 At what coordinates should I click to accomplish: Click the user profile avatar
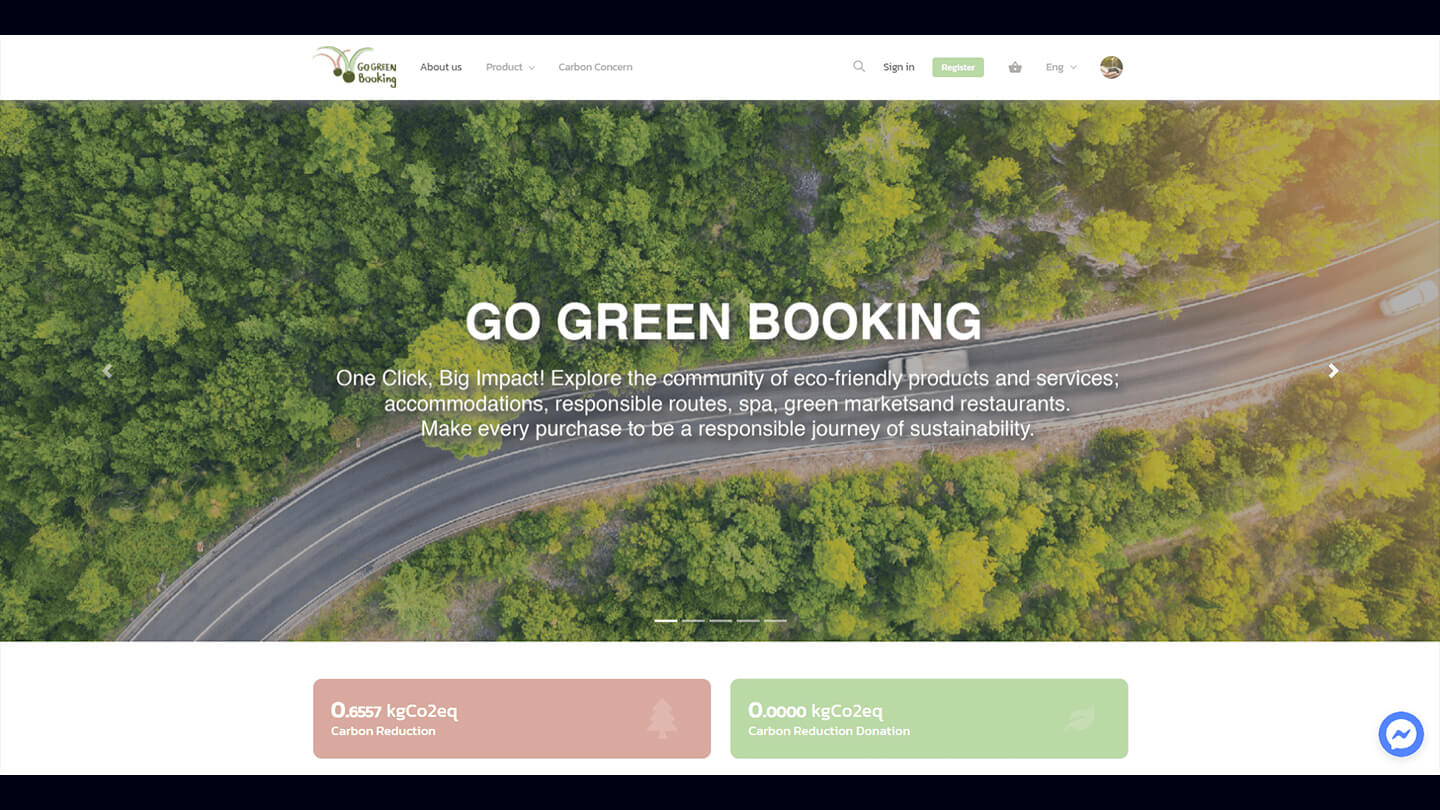point(1111,67)
